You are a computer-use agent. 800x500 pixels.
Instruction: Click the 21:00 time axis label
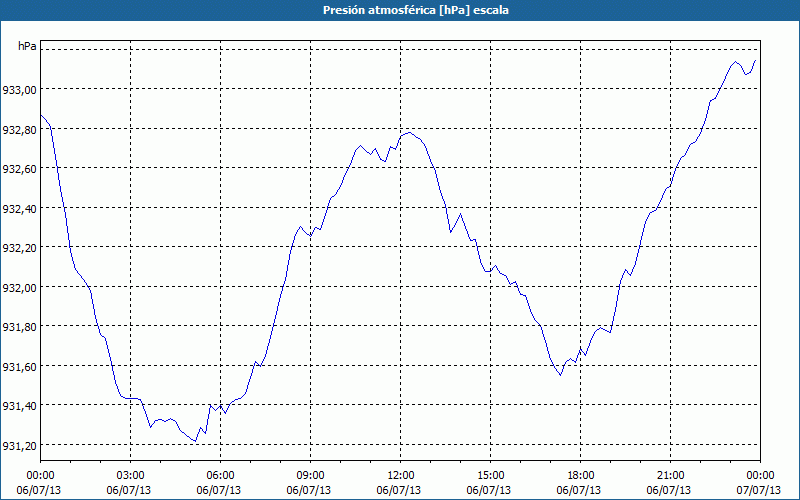pyautogui.click(x=670, y=476)
